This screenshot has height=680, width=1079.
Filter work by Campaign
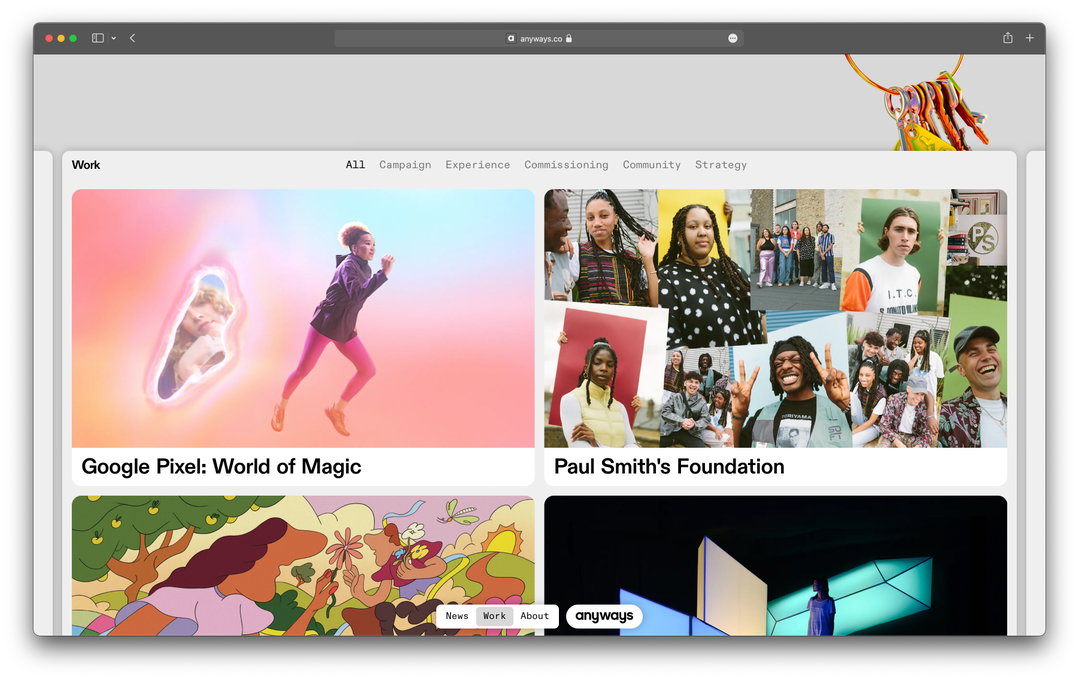[x=405, y=164]
